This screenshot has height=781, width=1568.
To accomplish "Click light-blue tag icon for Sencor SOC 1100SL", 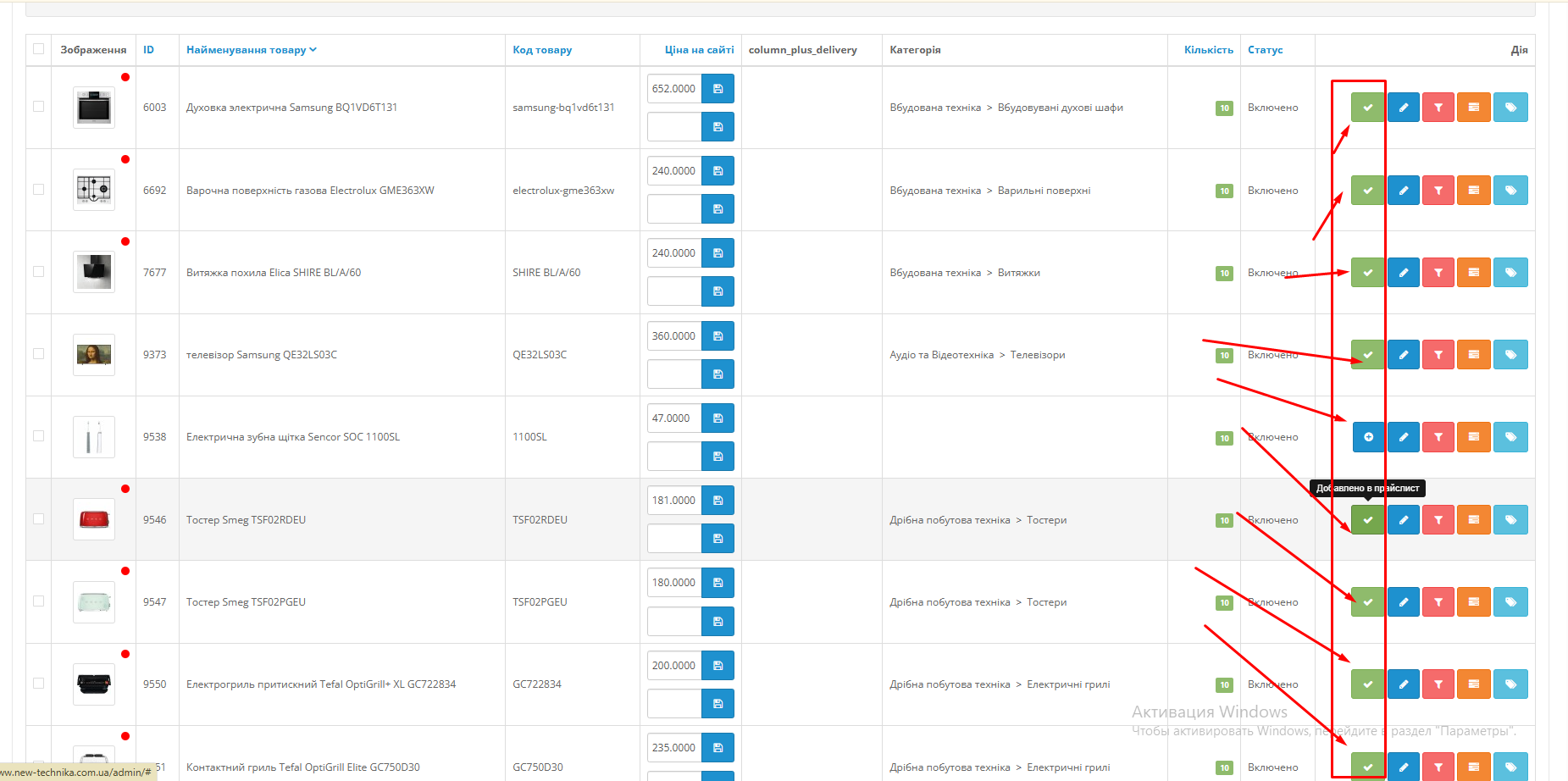I will (x=1510, y=437).
